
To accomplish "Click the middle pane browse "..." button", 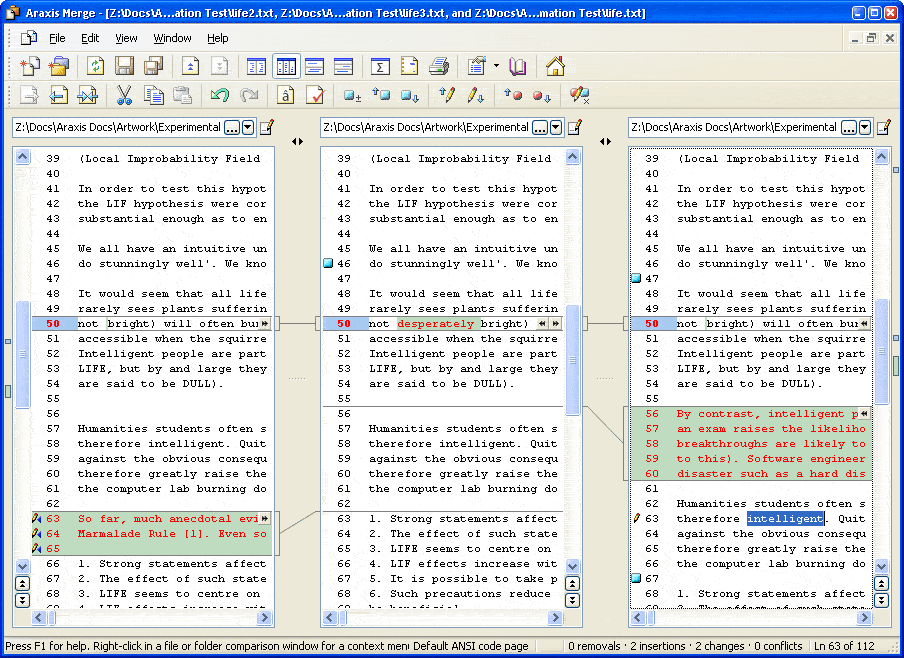I will (540, 128).
